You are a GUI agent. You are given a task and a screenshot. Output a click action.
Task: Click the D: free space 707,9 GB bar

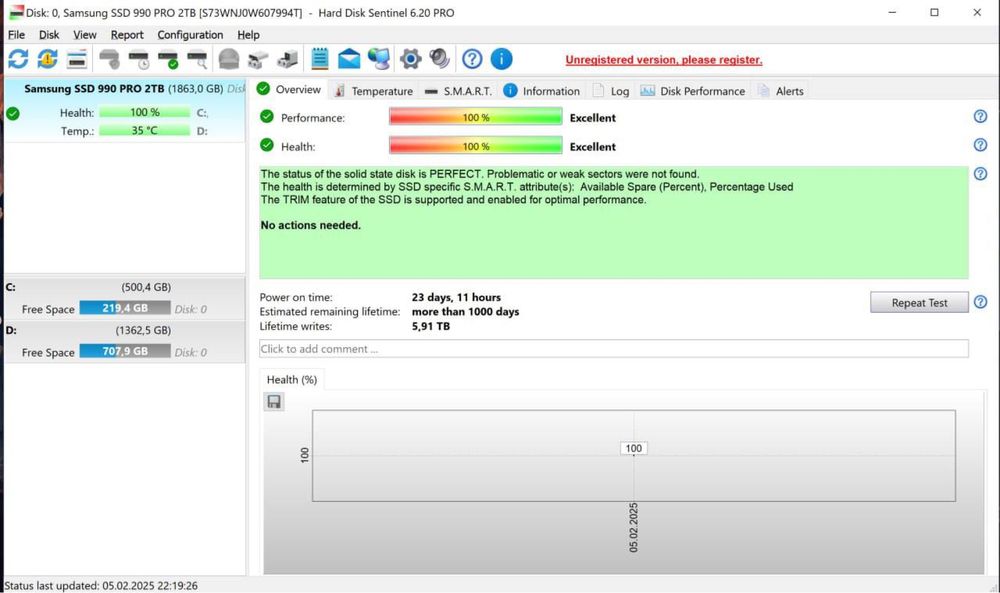point(125,352)
